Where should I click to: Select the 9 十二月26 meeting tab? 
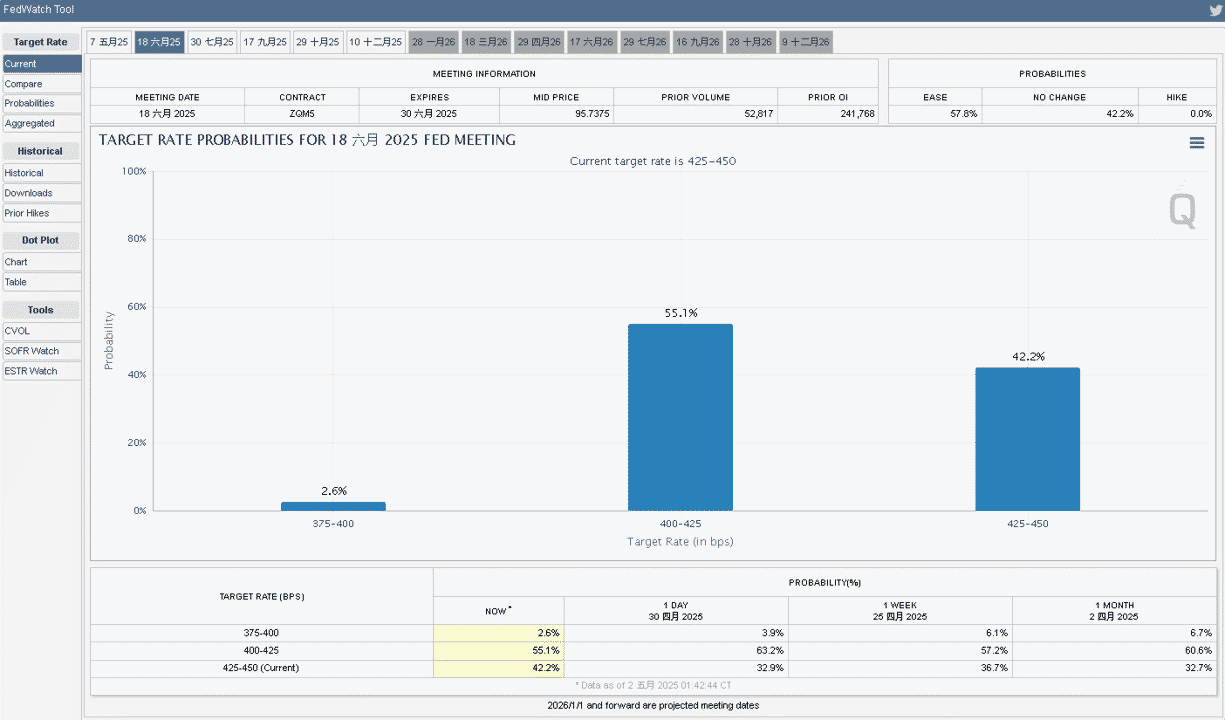(806, 42)
